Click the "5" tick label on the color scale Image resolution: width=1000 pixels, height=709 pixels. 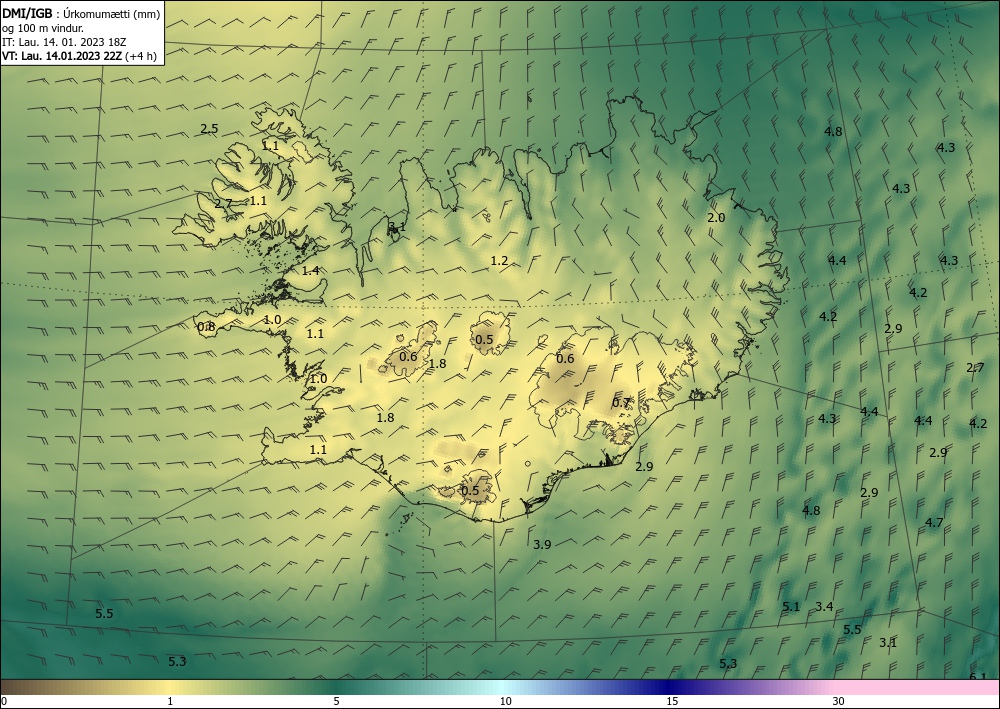pyautogui.click(x=336, y=701)
